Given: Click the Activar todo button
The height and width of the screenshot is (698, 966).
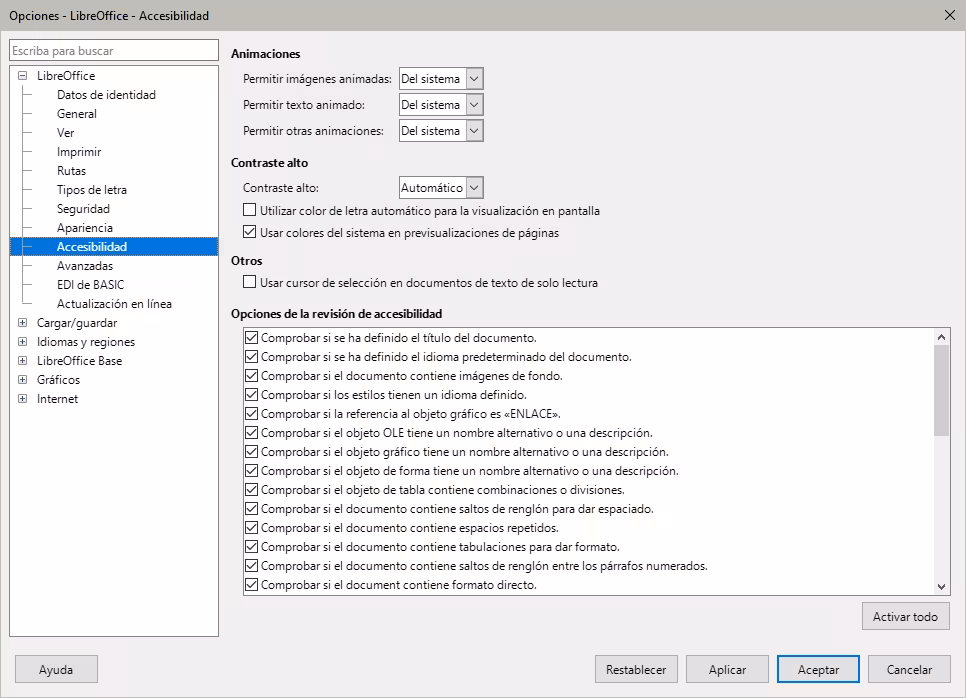Looking at the screenshot, I should point(906,617).
